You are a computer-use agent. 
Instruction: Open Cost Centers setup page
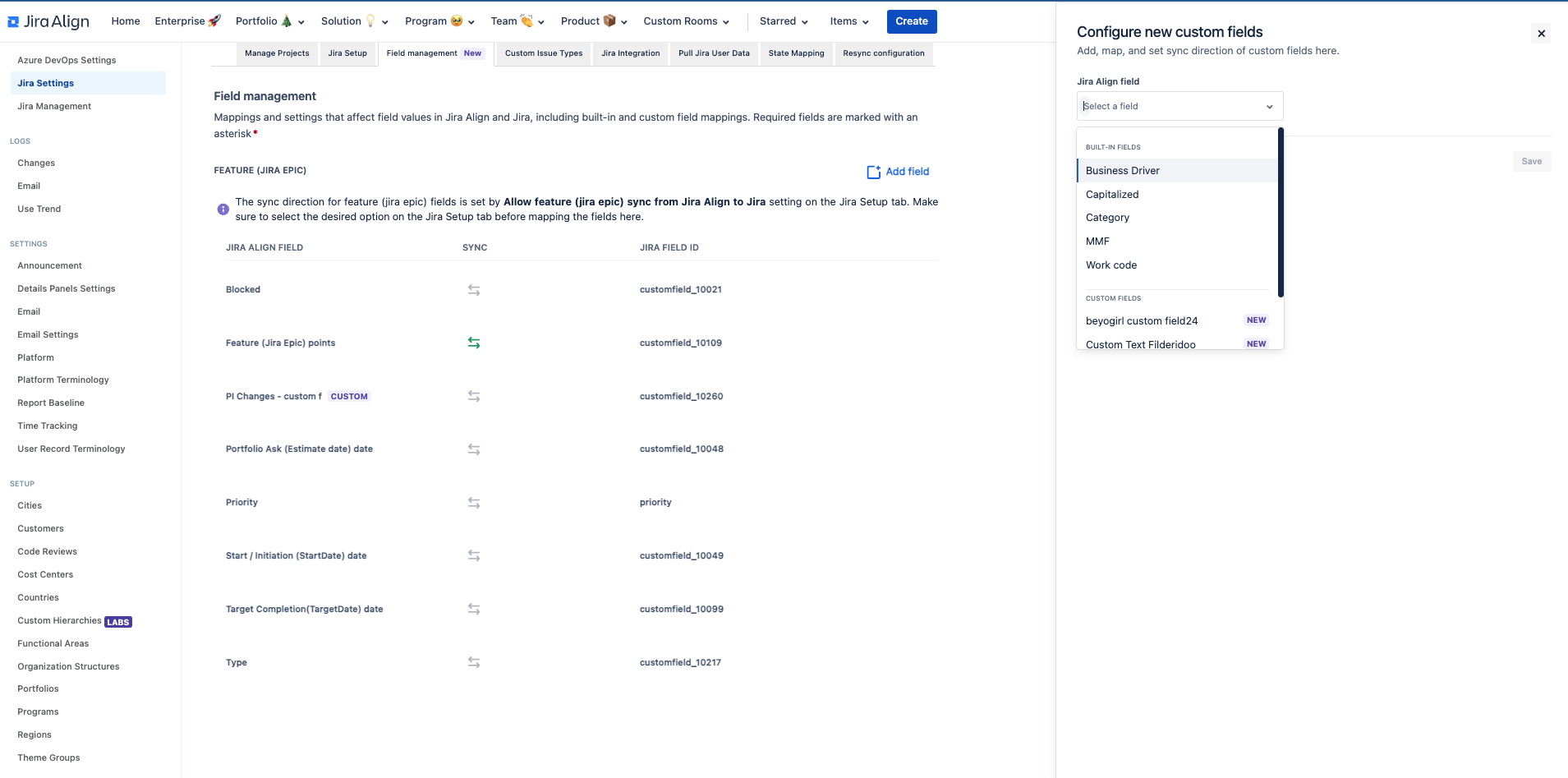pyautogui.click(x=45, y=574)
